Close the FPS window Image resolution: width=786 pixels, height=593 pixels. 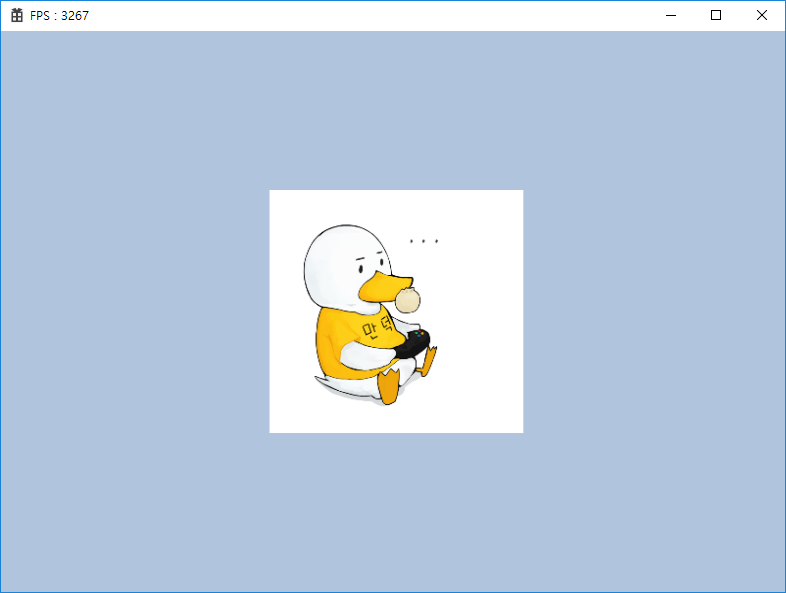761,16
